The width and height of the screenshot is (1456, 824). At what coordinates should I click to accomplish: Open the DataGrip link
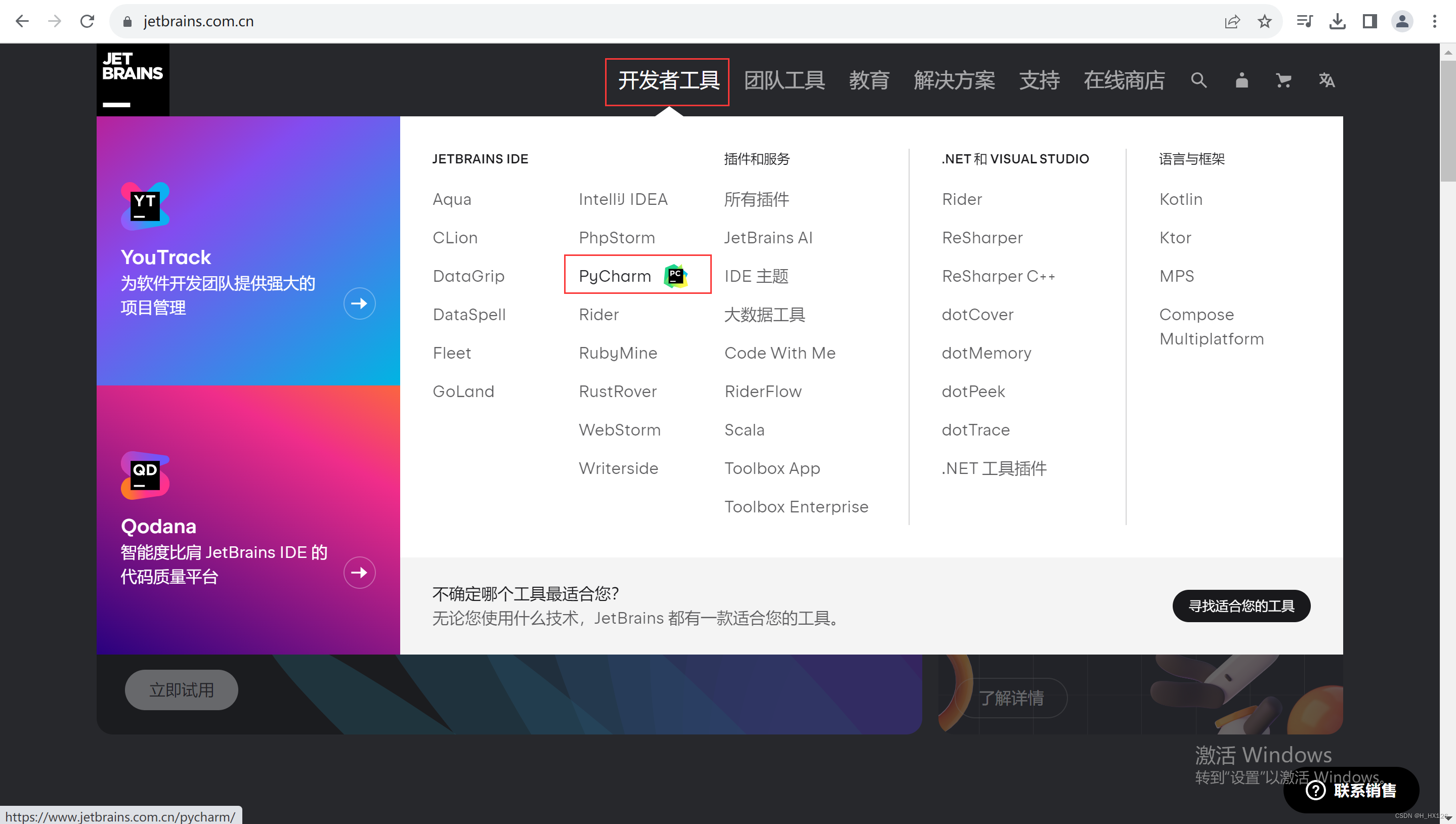[468, 276]
